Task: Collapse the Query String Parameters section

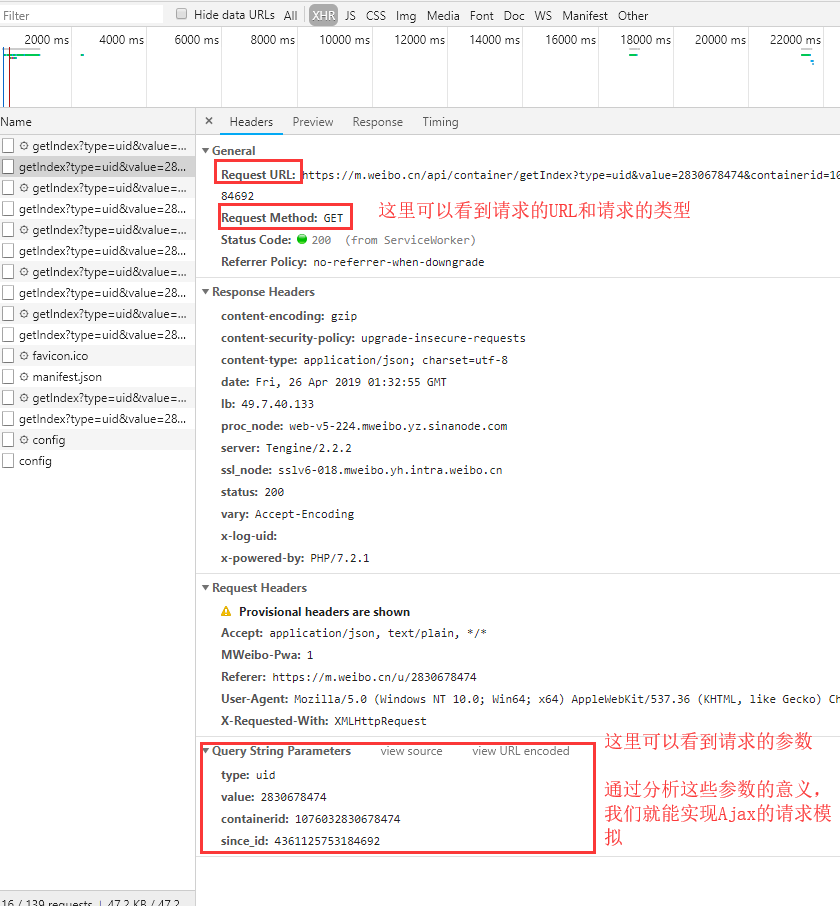Action: 206,751
